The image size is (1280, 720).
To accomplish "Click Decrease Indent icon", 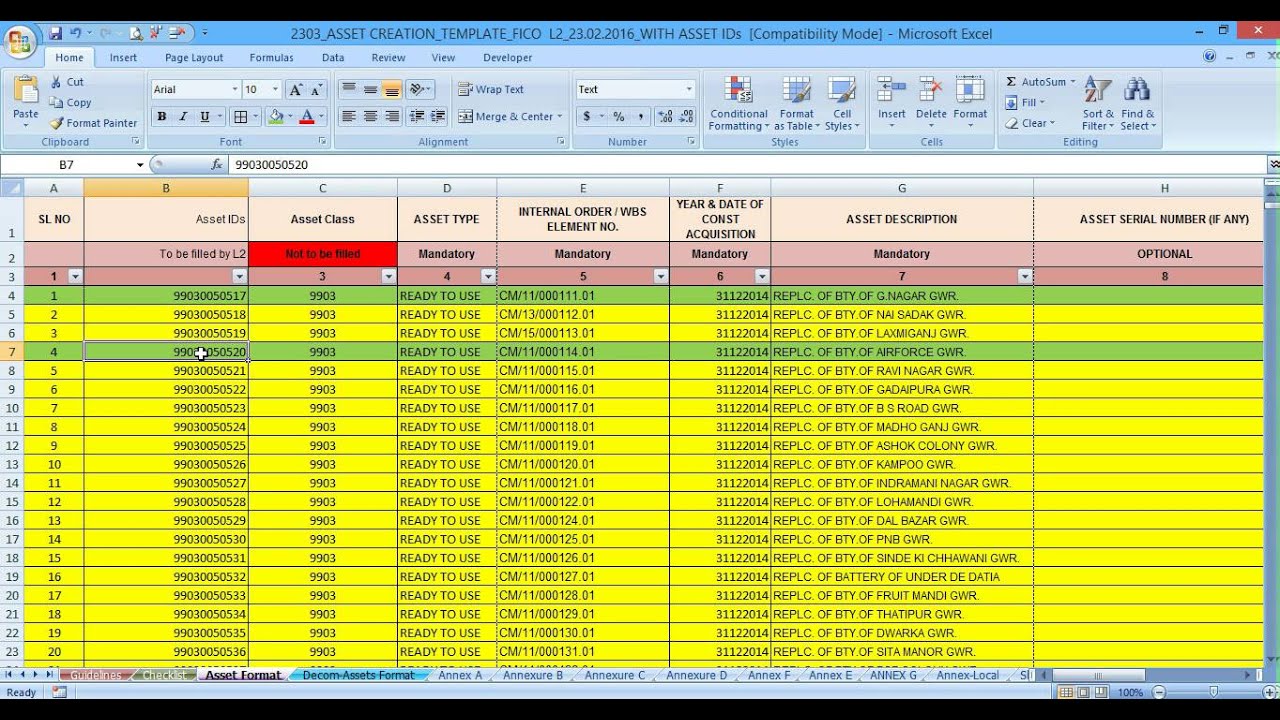I will tap(417, 117).
